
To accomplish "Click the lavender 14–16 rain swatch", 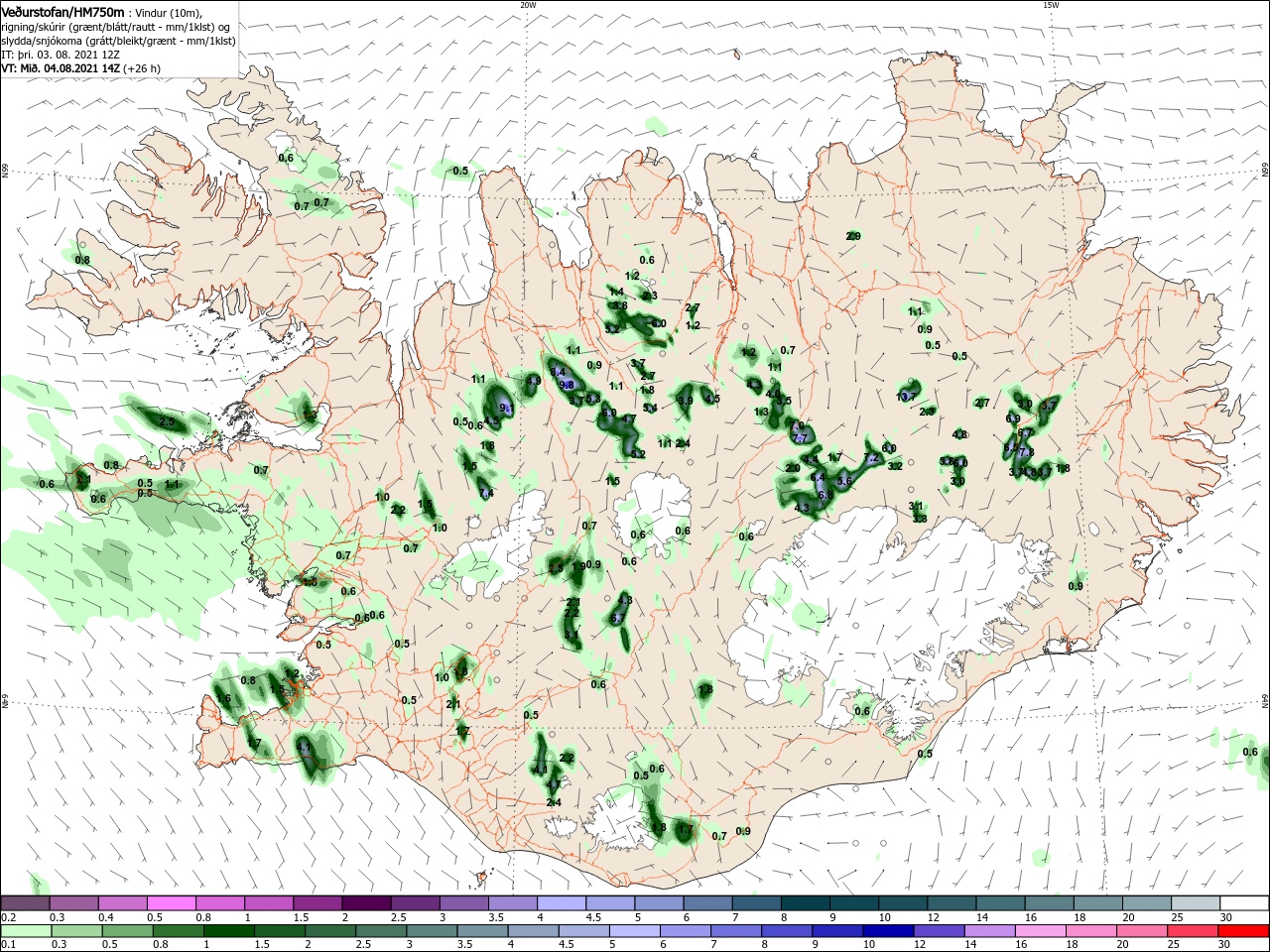I will pos(991,931).
